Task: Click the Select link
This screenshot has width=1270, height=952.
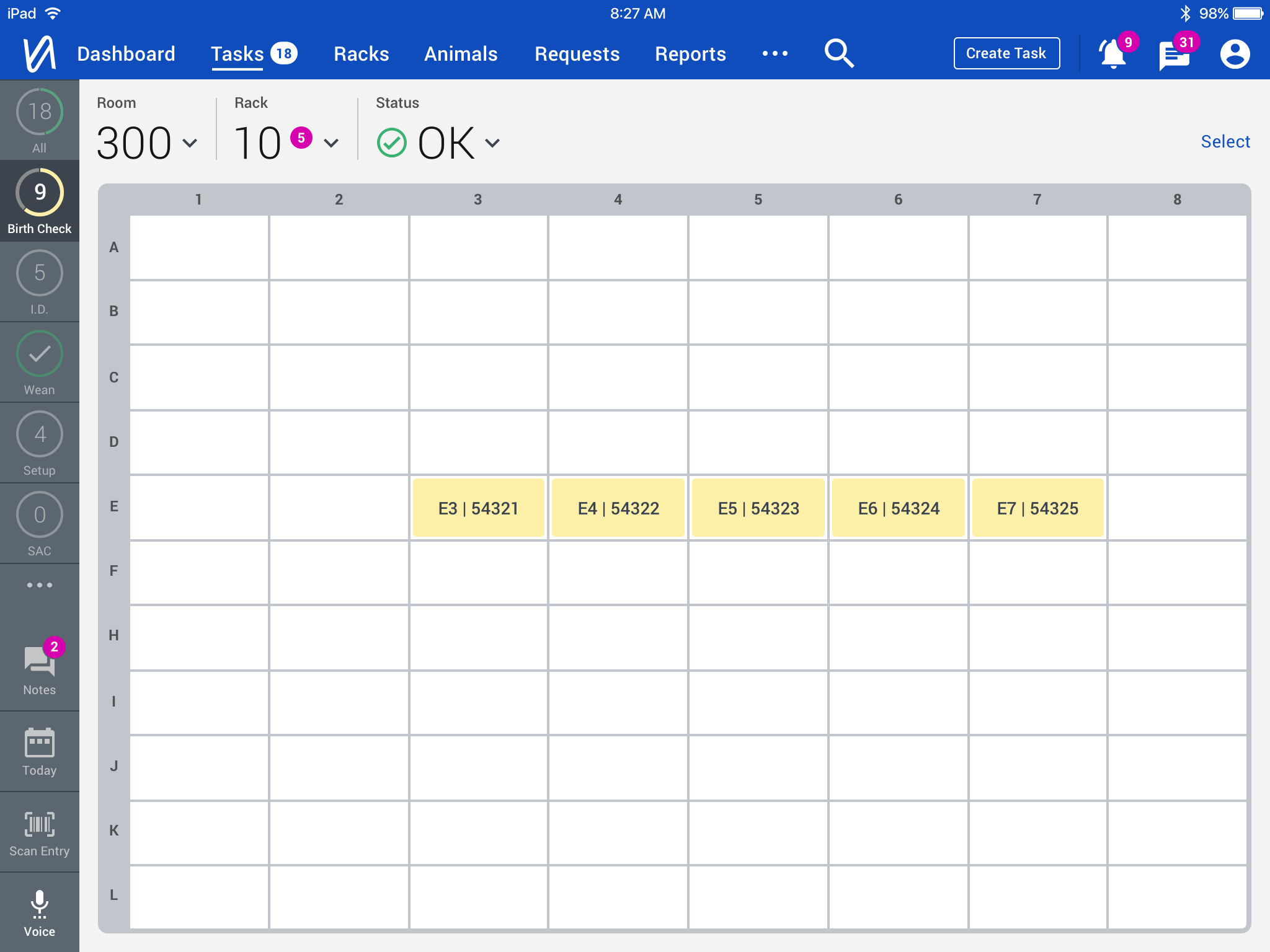Action: click(x=1225, y=141)
